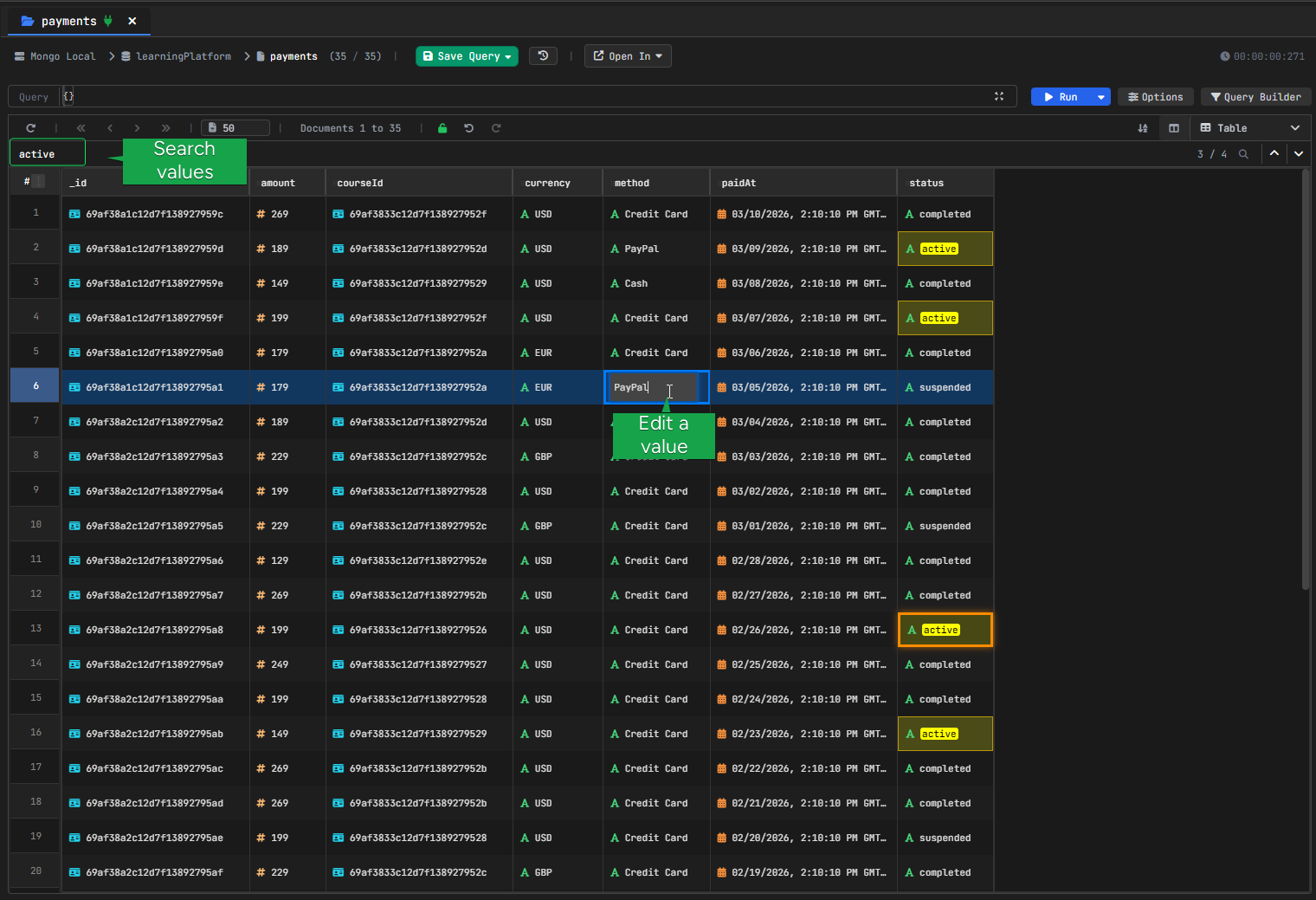
Task: Go to Mongo Local in breadcrumb
Action: (x=55, y=56)
